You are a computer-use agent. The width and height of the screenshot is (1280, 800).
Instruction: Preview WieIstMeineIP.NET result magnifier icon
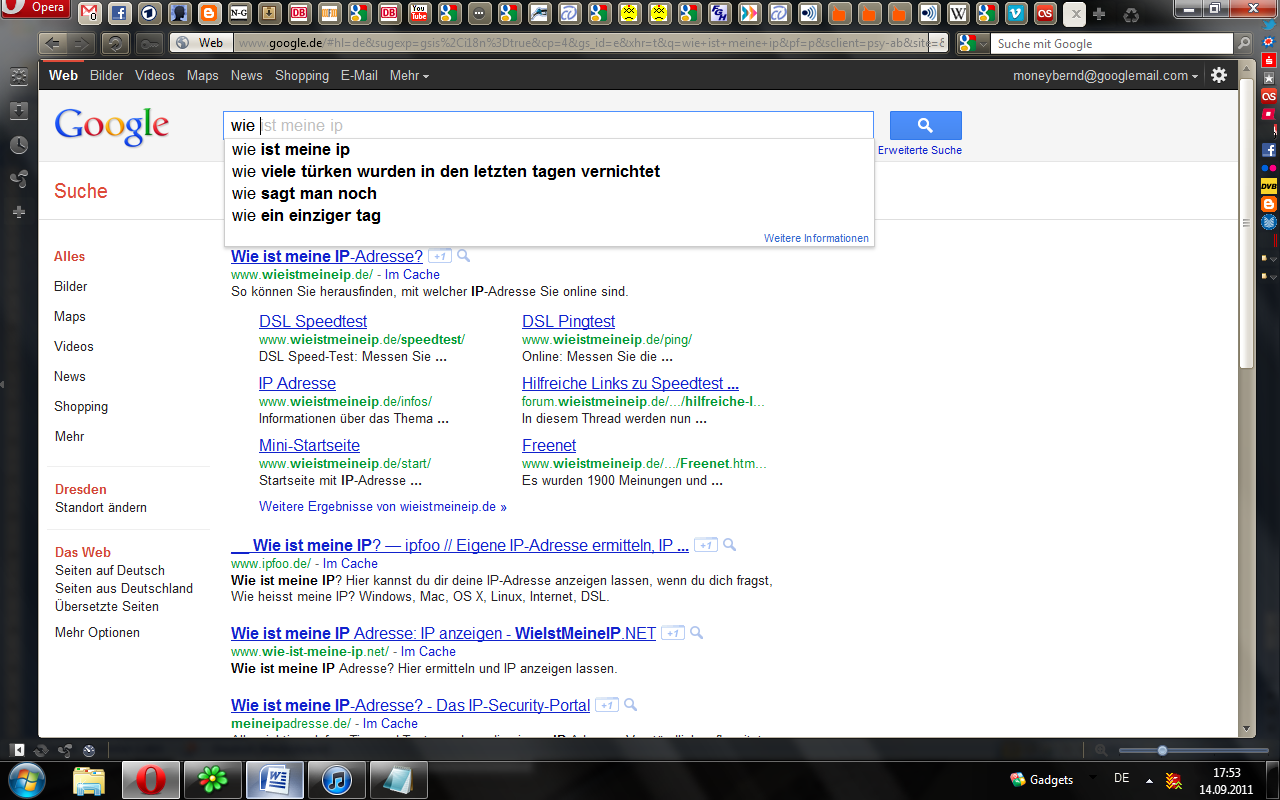696,632
